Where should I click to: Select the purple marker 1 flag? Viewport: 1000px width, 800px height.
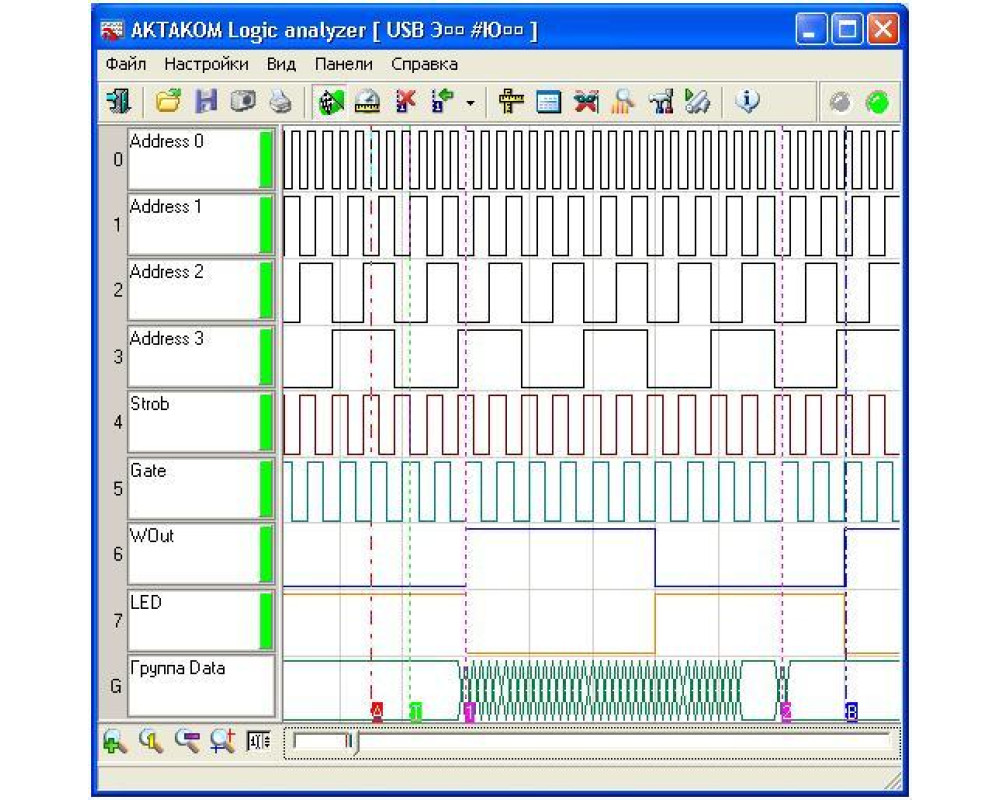coord(469,712)
